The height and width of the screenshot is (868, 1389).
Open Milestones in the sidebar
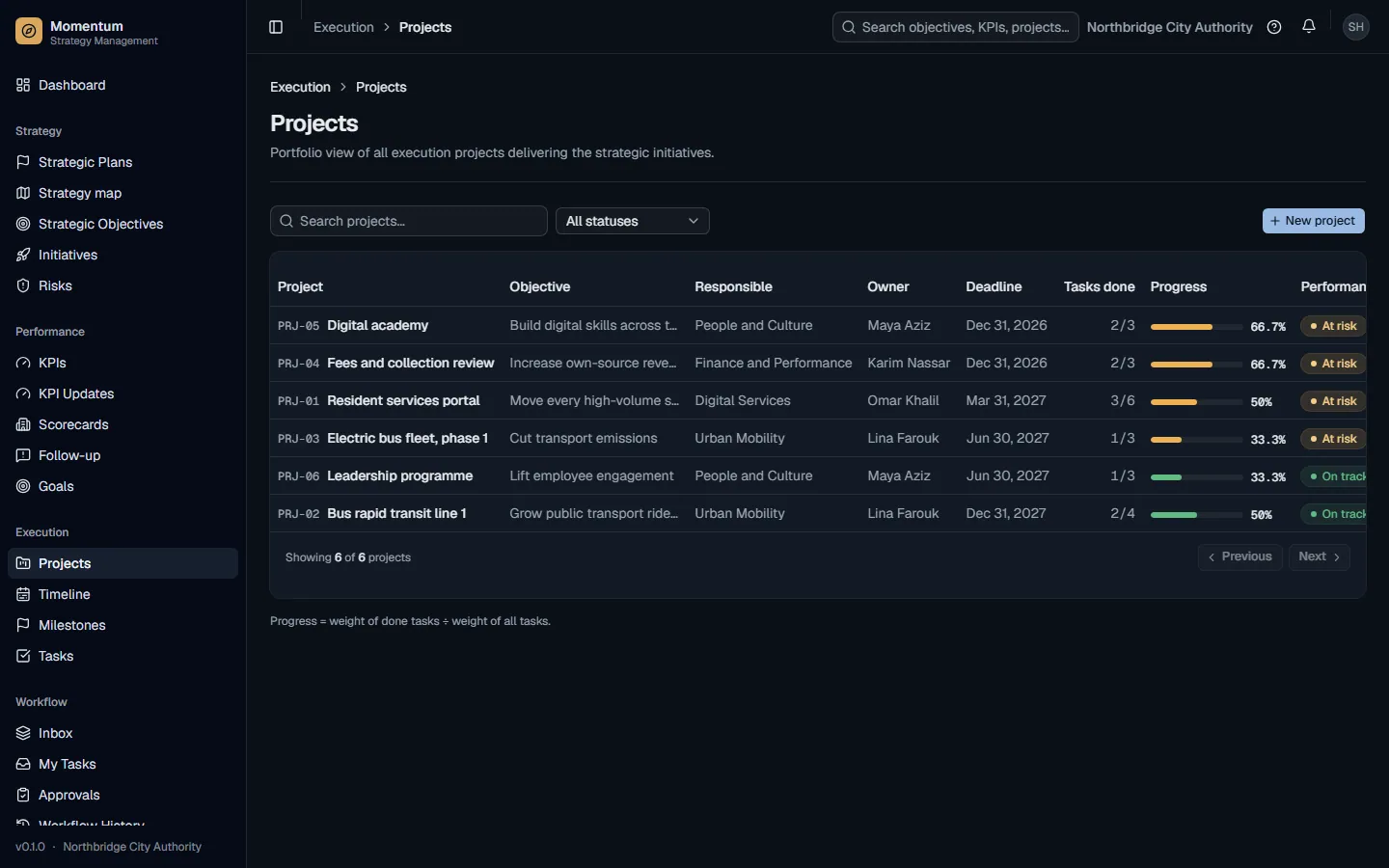(x=123, y=625)
